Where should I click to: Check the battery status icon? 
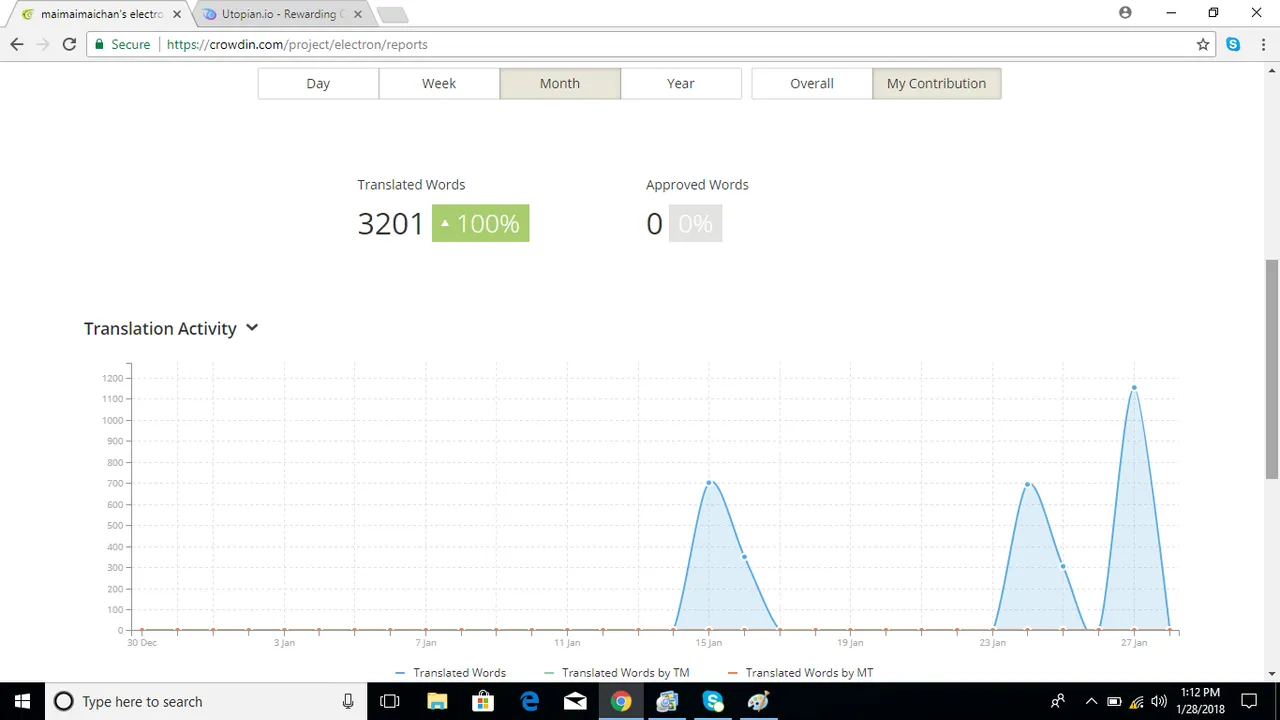(1114, 701)
